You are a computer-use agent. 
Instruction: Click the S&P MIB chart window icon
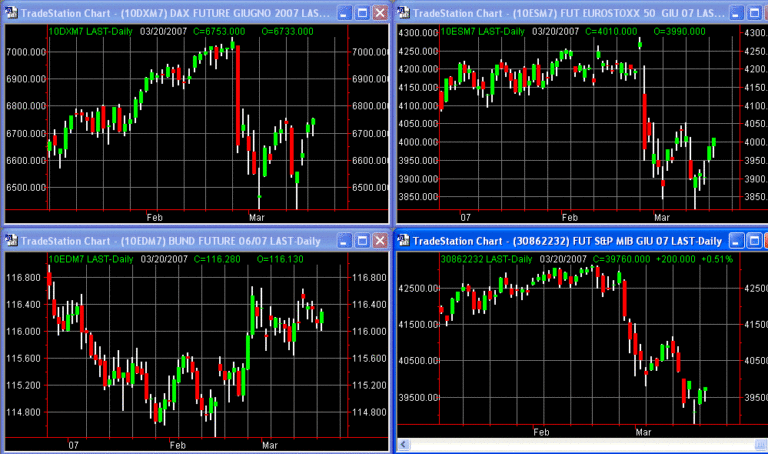tap(404, 241)
